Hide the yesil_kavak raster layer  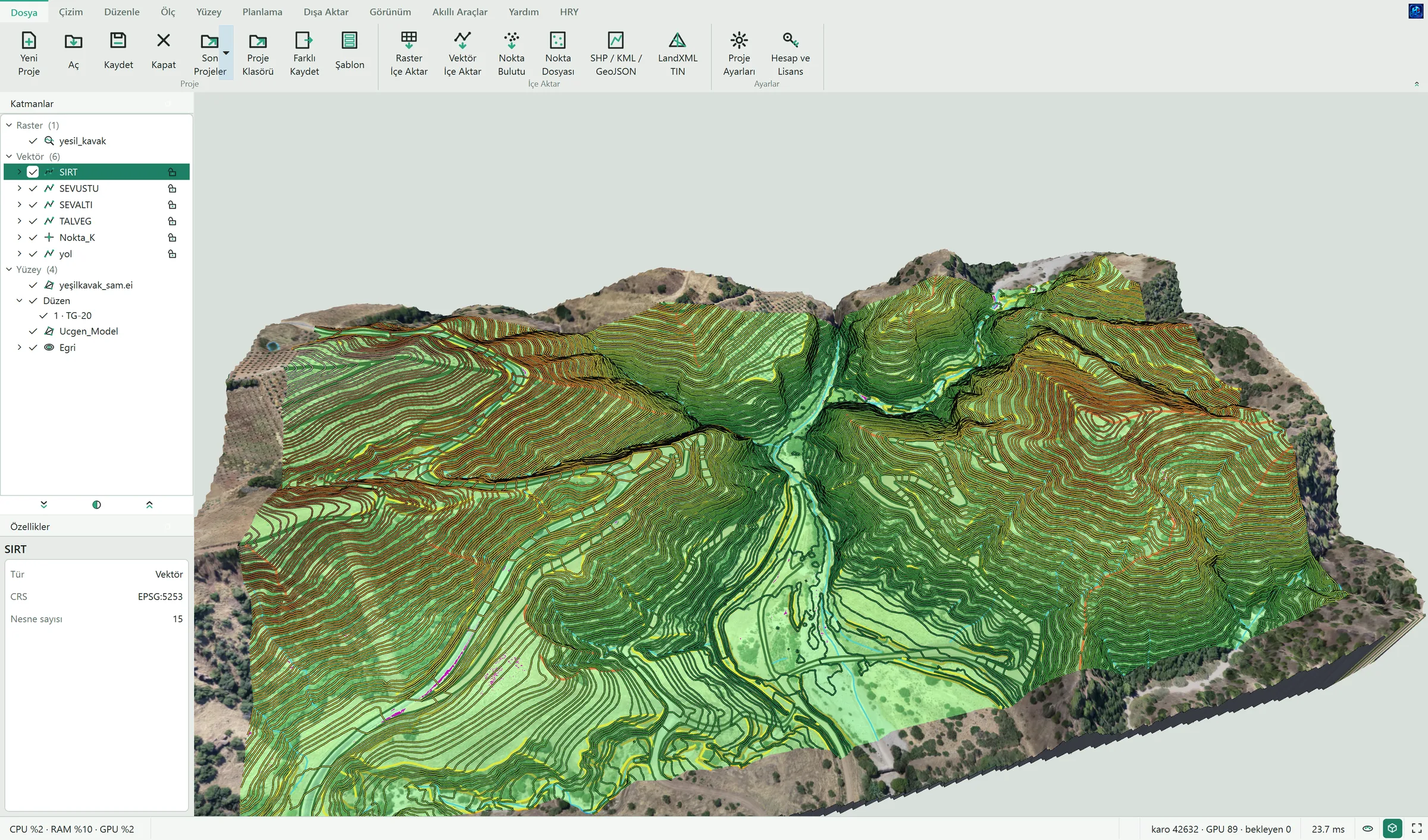(x=33, y=141)
